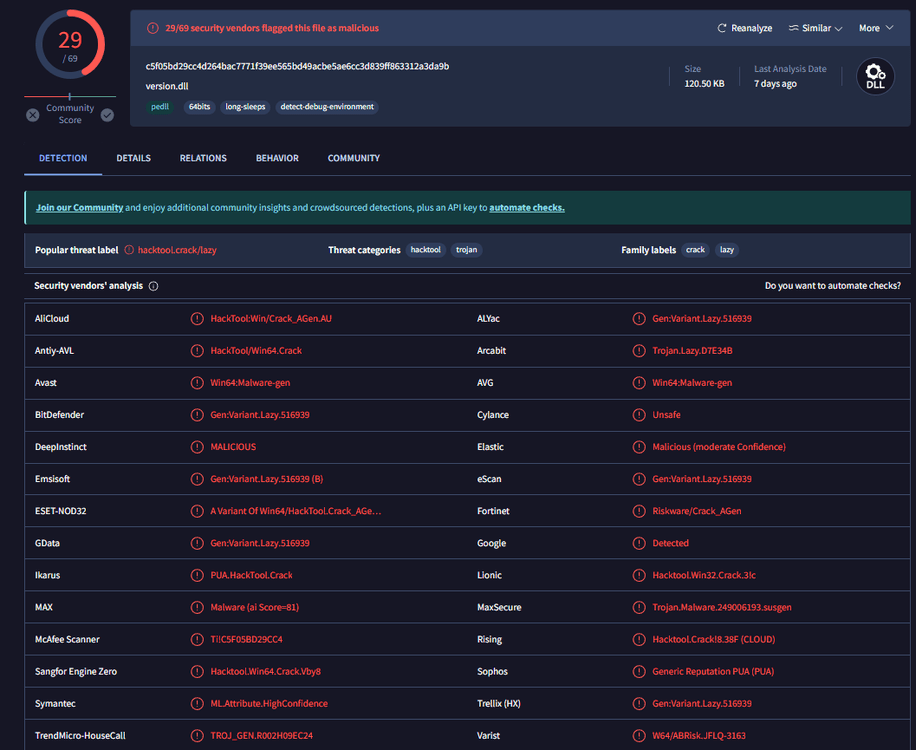Open the Behavior tab
Image resolution: width=916 pixels, height=750 pixels.
click(277, 158)
